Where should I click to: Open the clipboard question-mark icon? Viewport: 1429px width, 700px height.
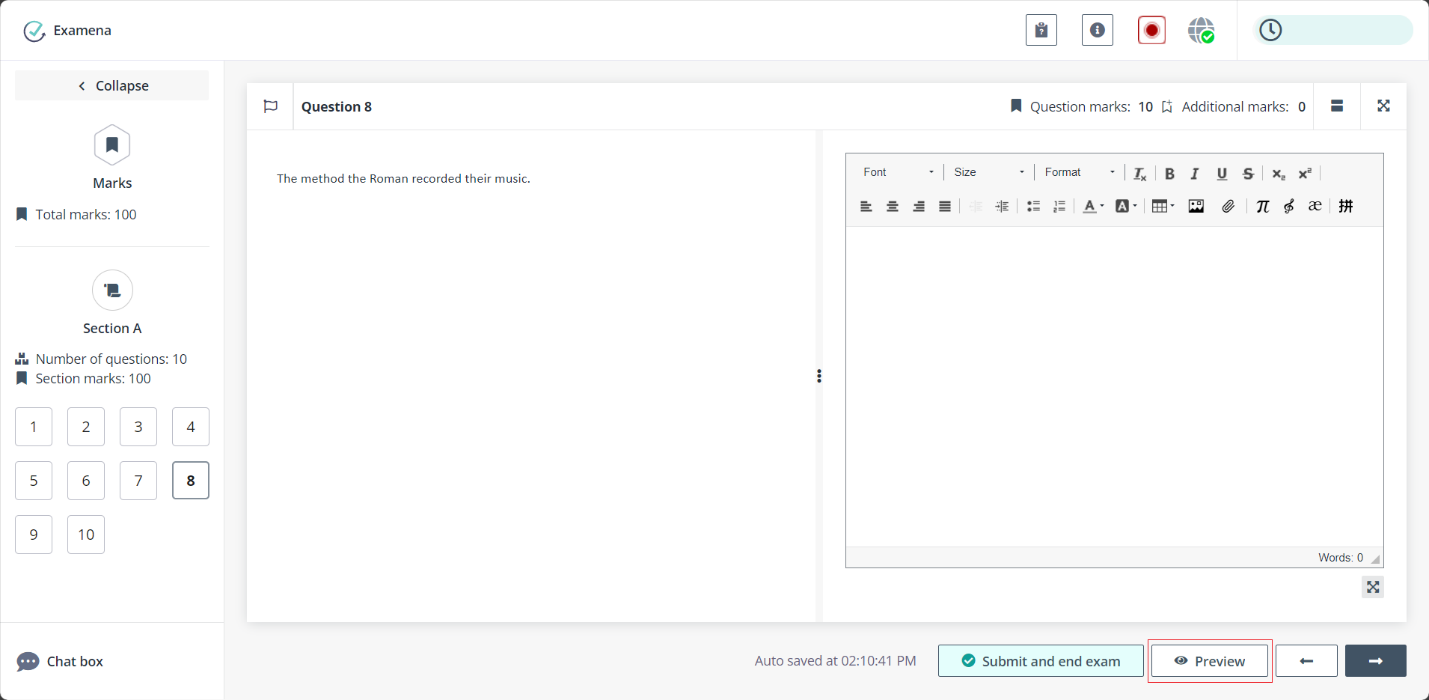point(1041,31)
